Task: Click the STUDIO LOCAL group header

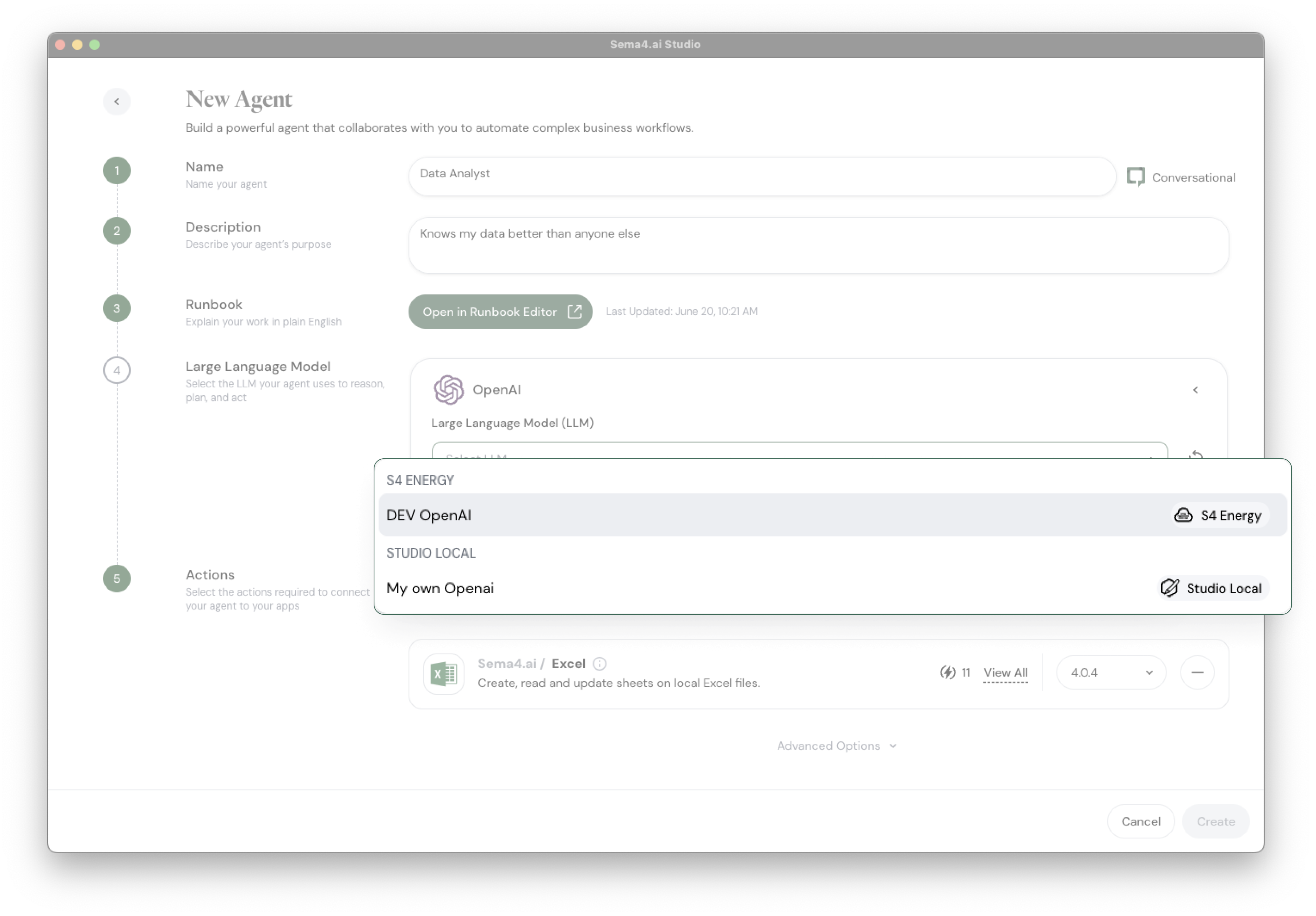Action: click(x=431, y=553)
